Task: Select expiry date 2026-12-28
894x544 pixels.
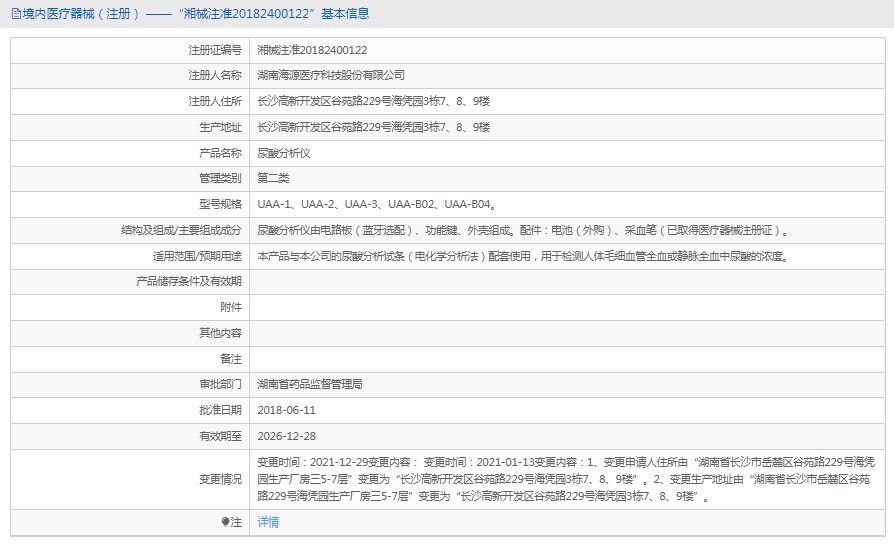Action: click(286, 436)
